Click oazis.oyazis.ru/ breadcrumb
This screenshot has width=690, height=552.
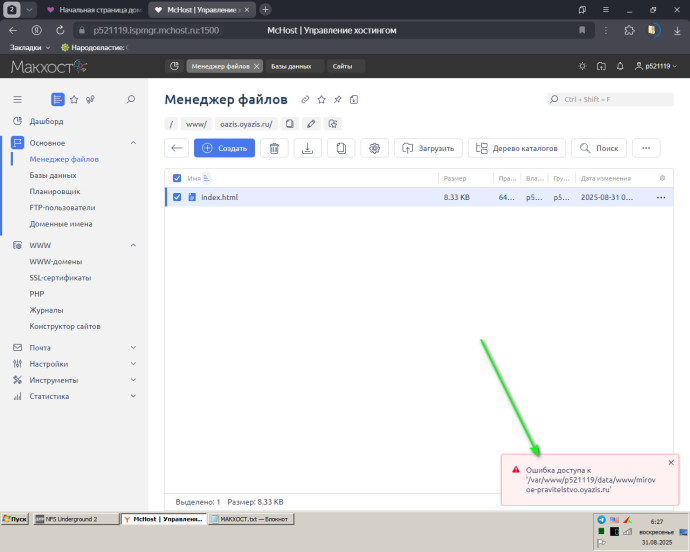[246, 124]
